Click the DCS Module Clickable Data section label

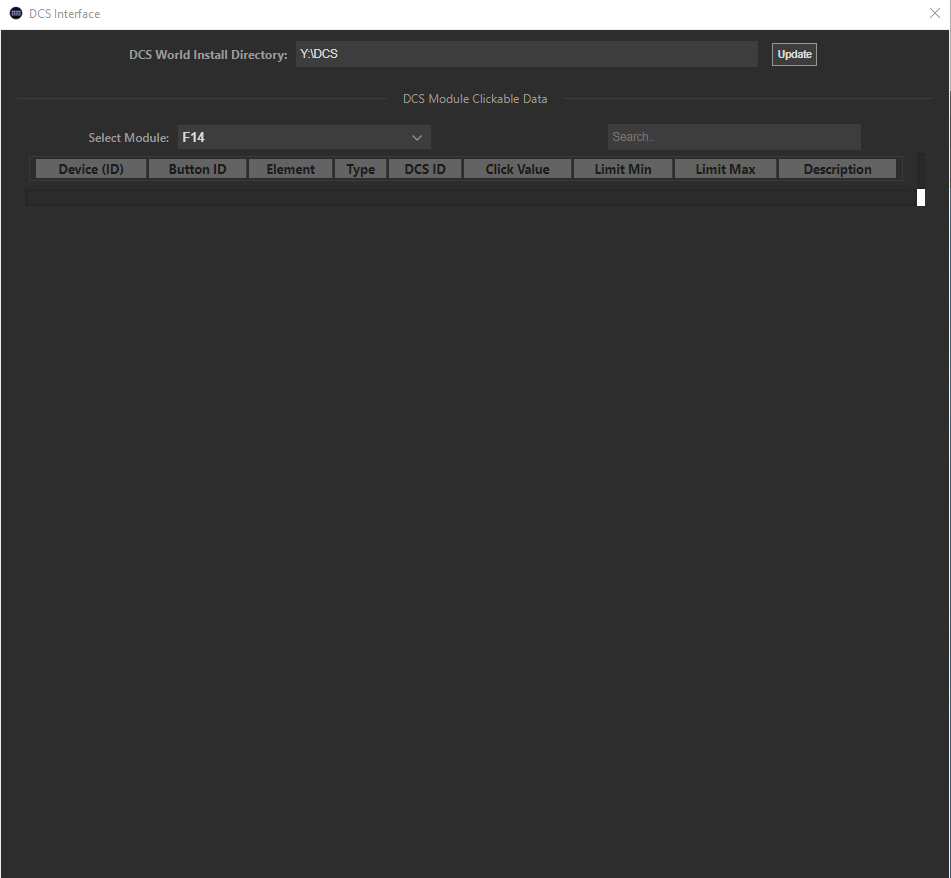coord(475,99)
